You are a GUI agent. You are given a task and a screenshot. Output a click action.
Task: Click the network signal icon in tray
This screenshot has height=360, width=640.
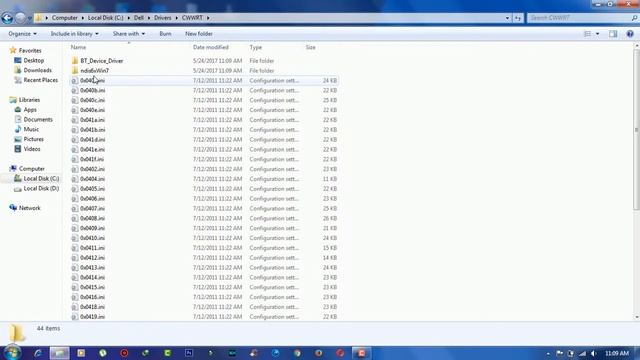point(582,353)
